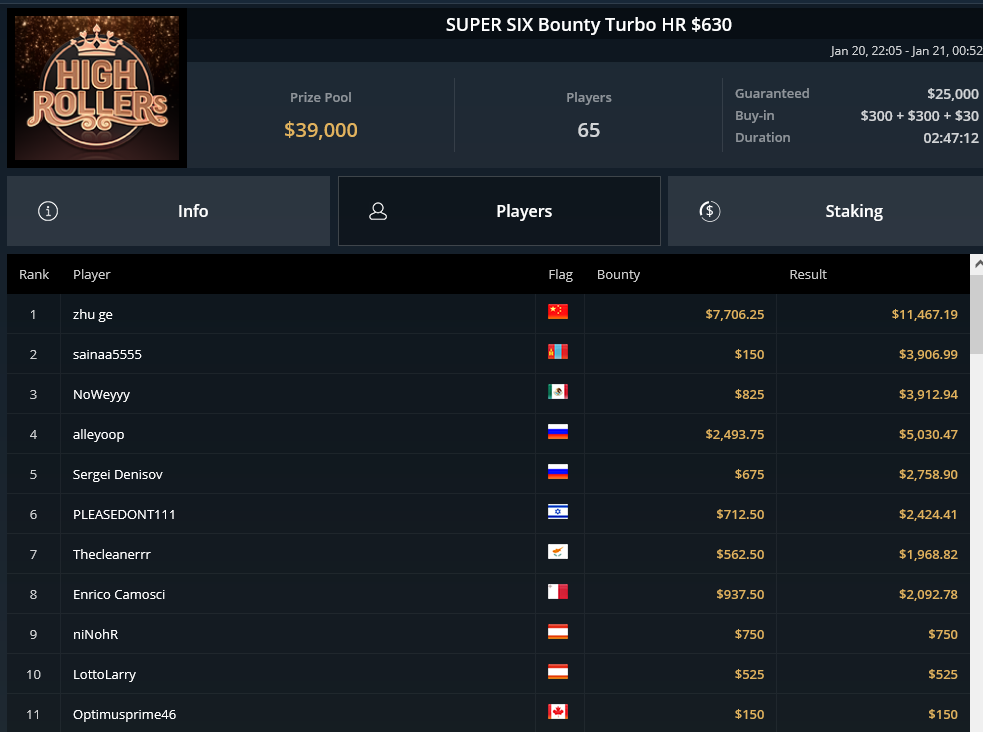This screenshot has width=983, height=732.
Task: Select player PLEASEDONT111
Action: (124, 515)
